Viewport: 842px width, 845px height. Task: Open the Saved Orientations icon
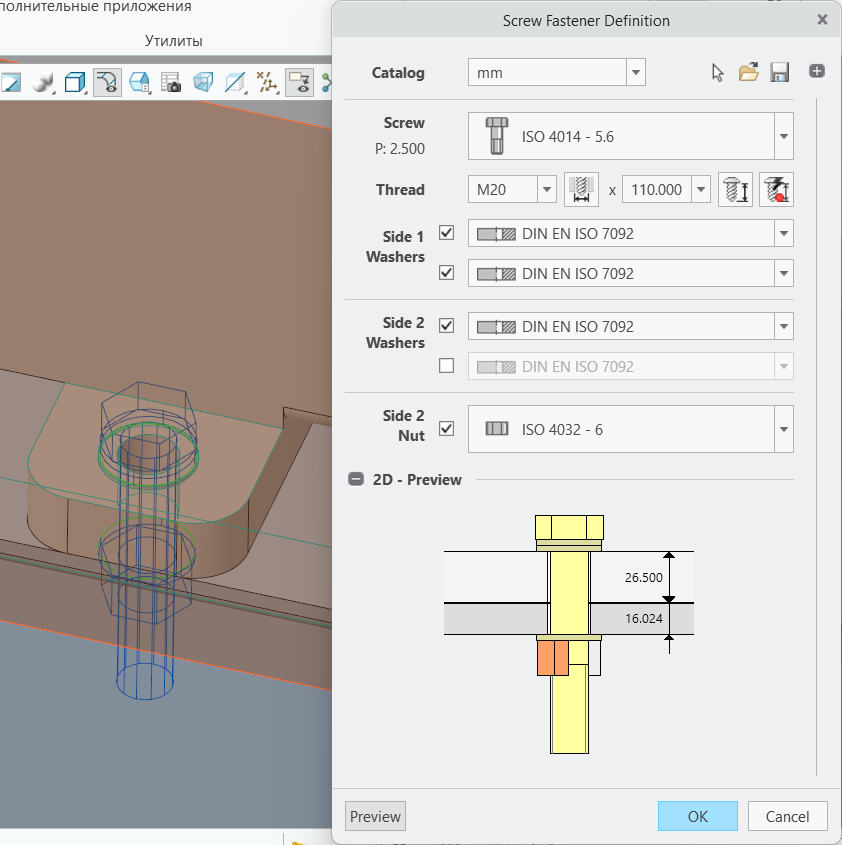(x=139, y=82)
